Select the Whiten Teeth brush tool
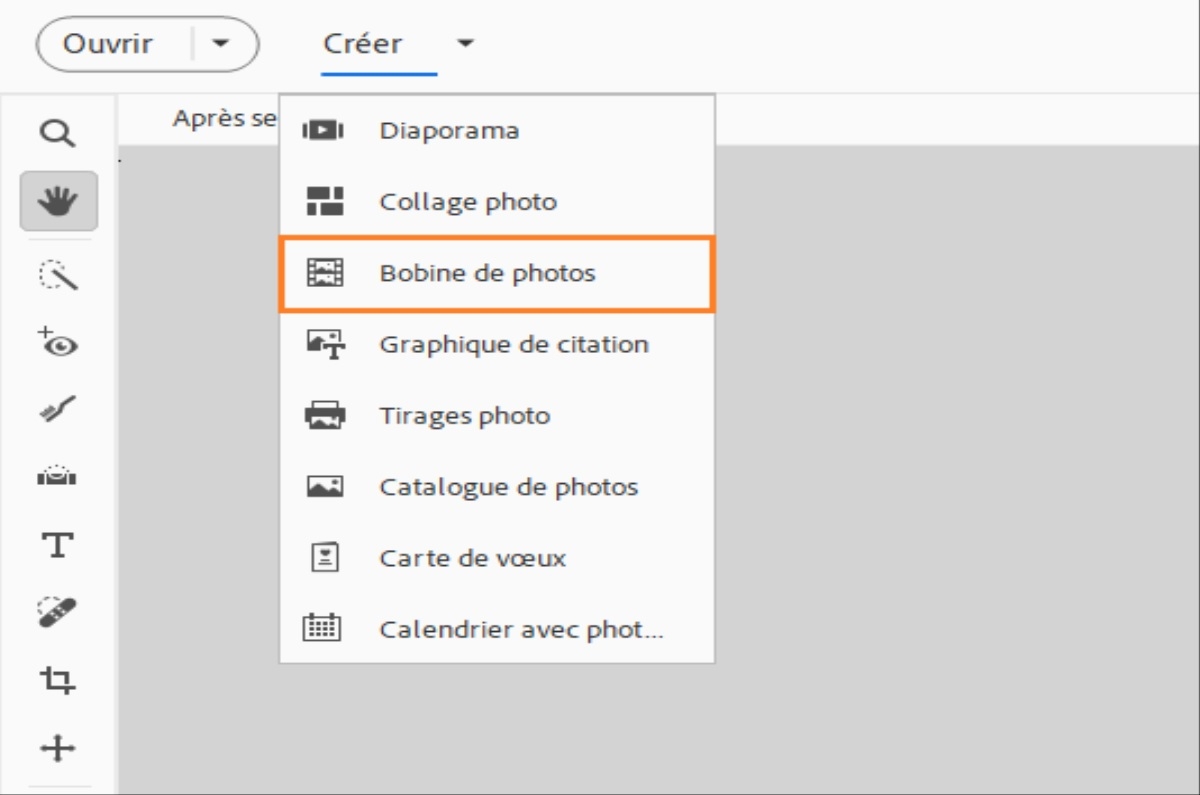 pyautogui.click(x=58, y=408)
